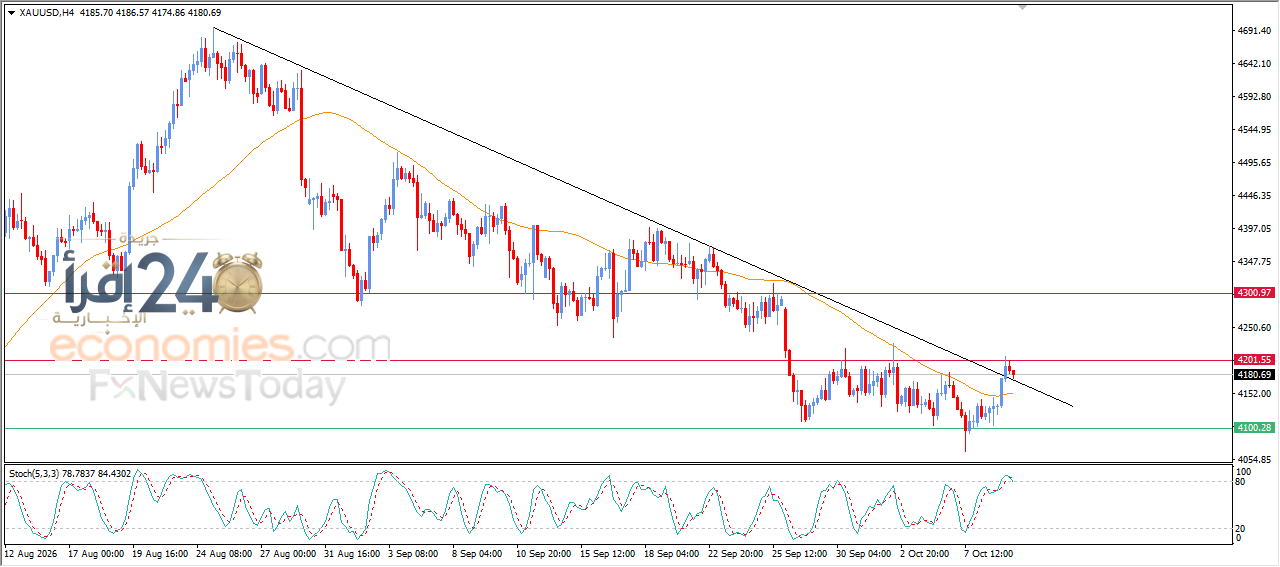
Task: Click the 15 Sep 12:00 time label
Action: click(608, 552)
